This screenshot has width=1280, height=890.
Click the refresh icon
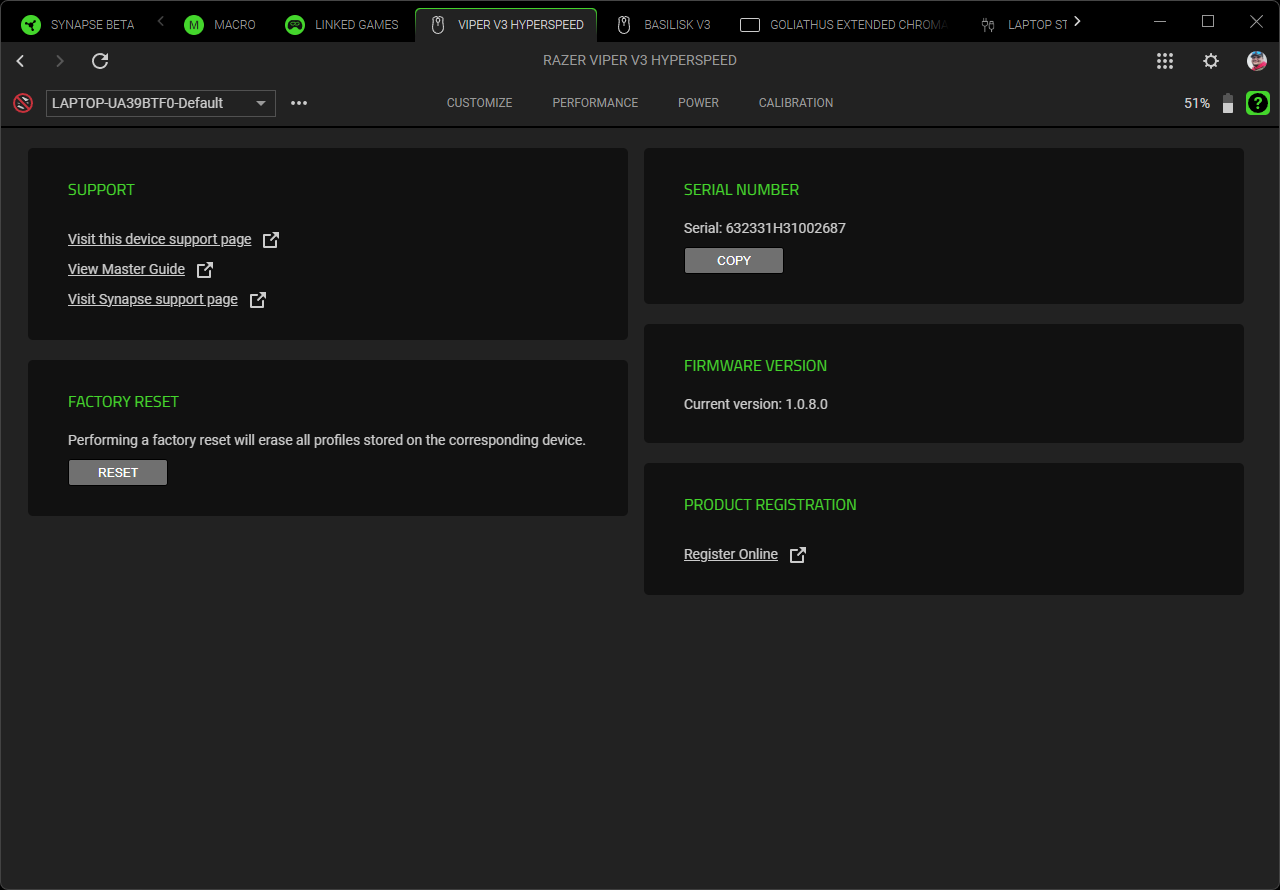[100, 61]
